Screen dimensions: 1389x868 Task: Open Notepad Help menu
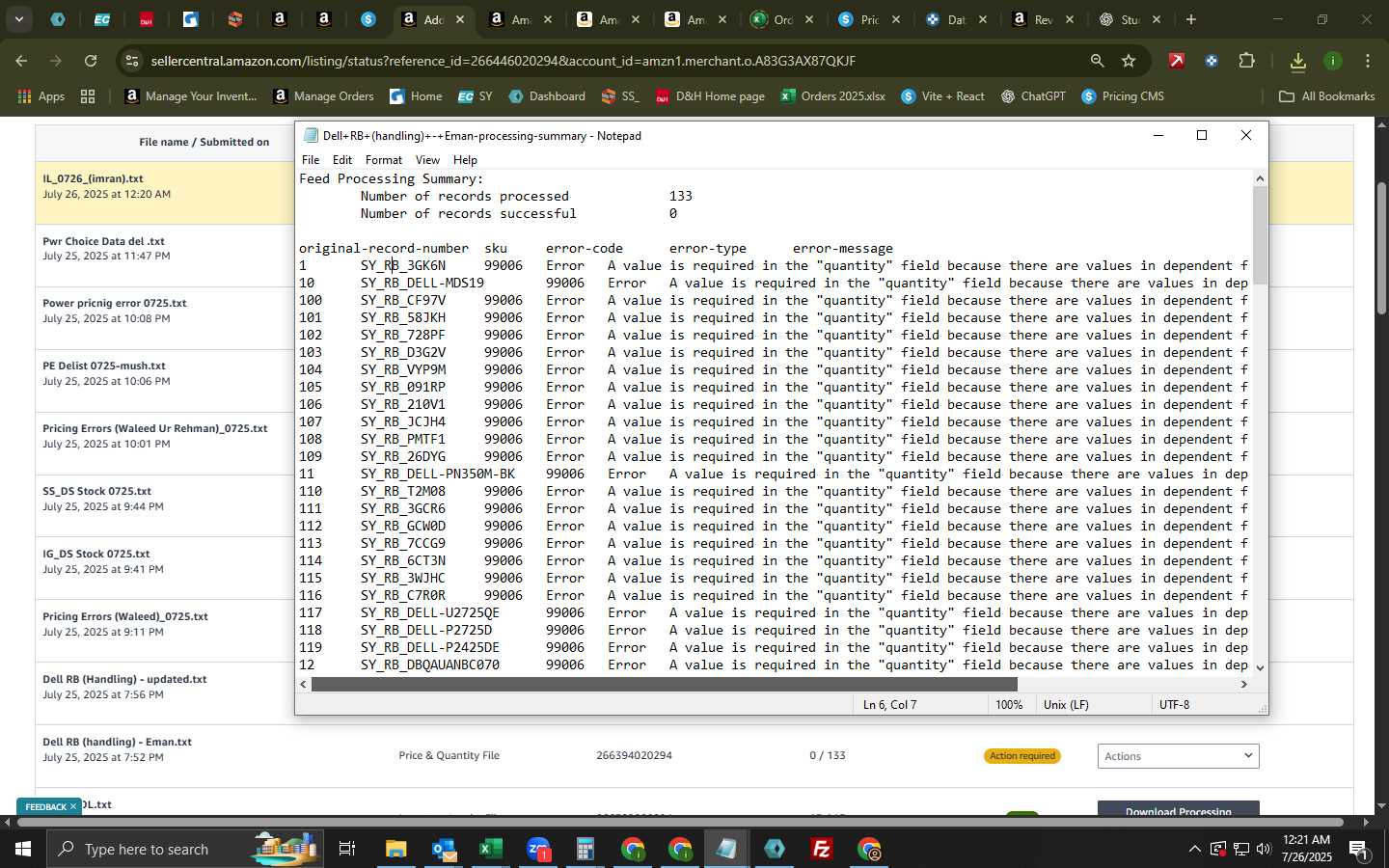(465, 160)
